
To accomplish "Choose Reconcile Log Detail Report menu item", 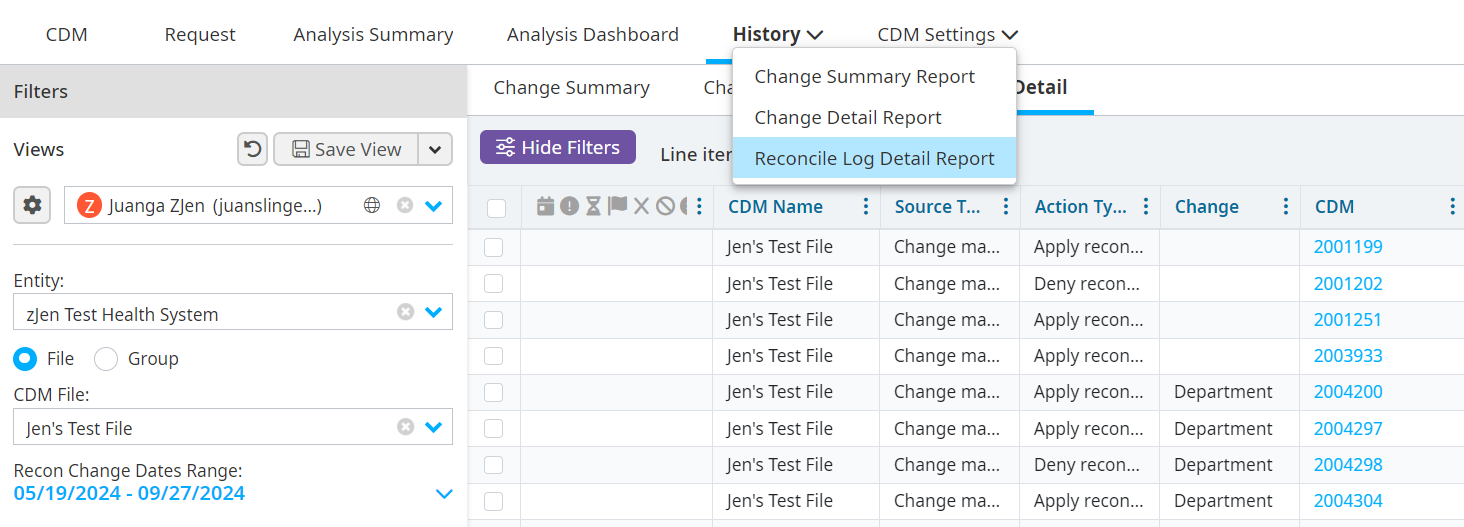I will (874, 159).
